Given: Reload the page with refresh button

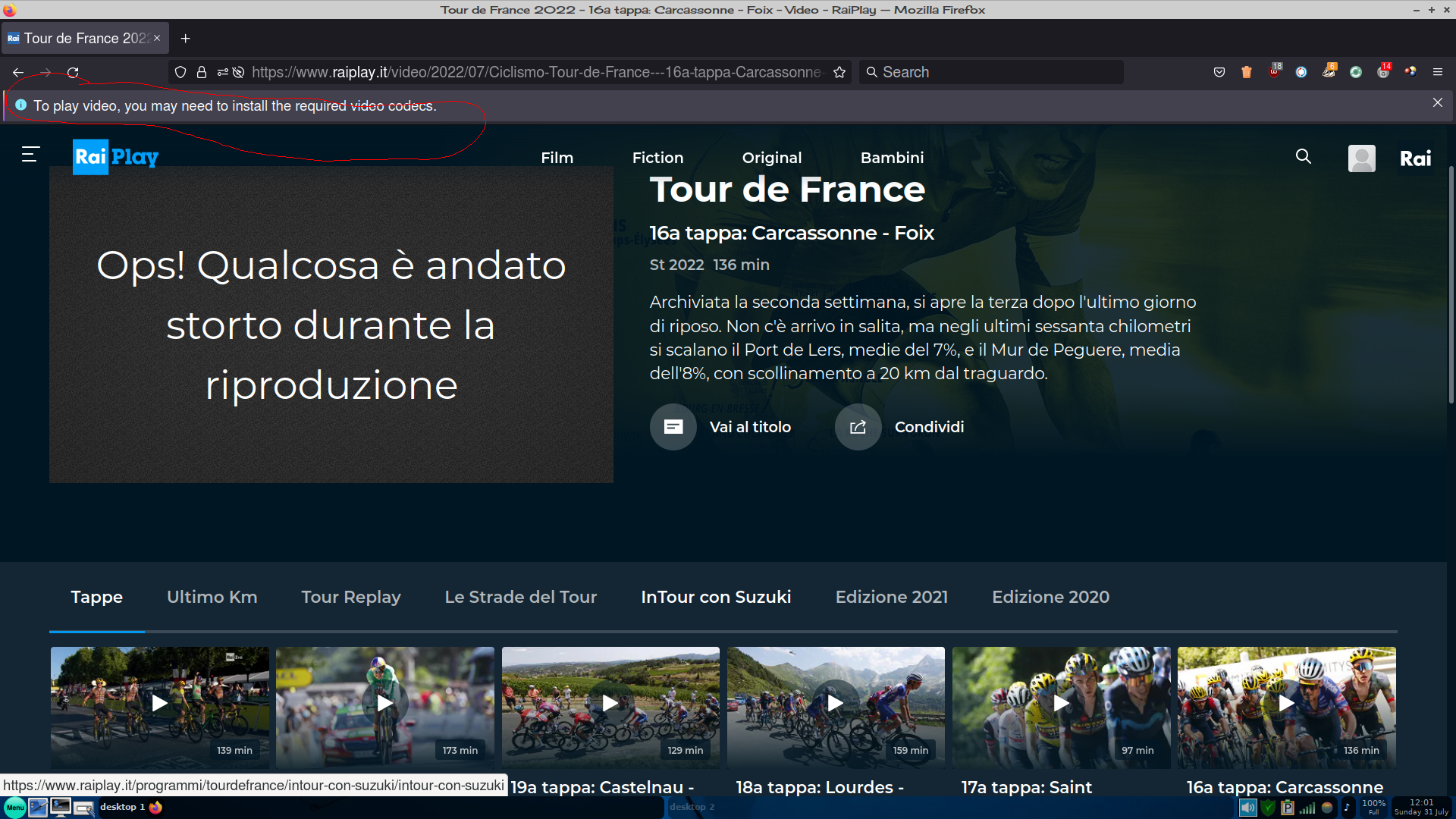Looking at the screenshot, I should tap(73, 72).
